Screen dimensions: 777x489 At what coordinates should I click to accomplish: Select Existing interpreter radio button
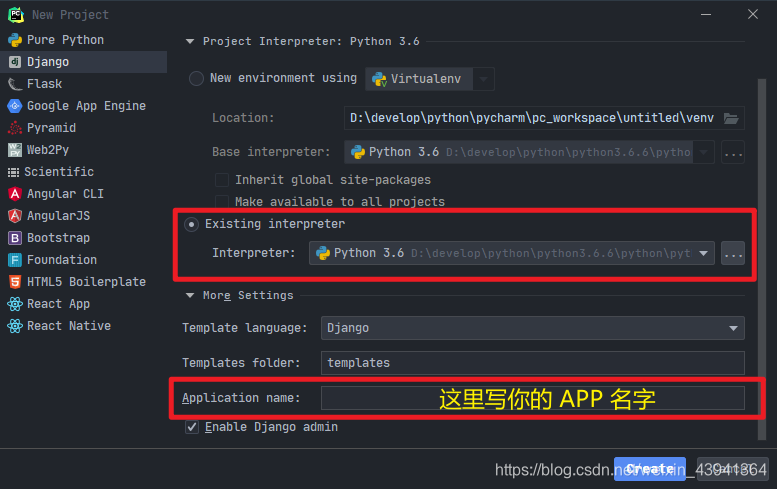pos(191,224)
